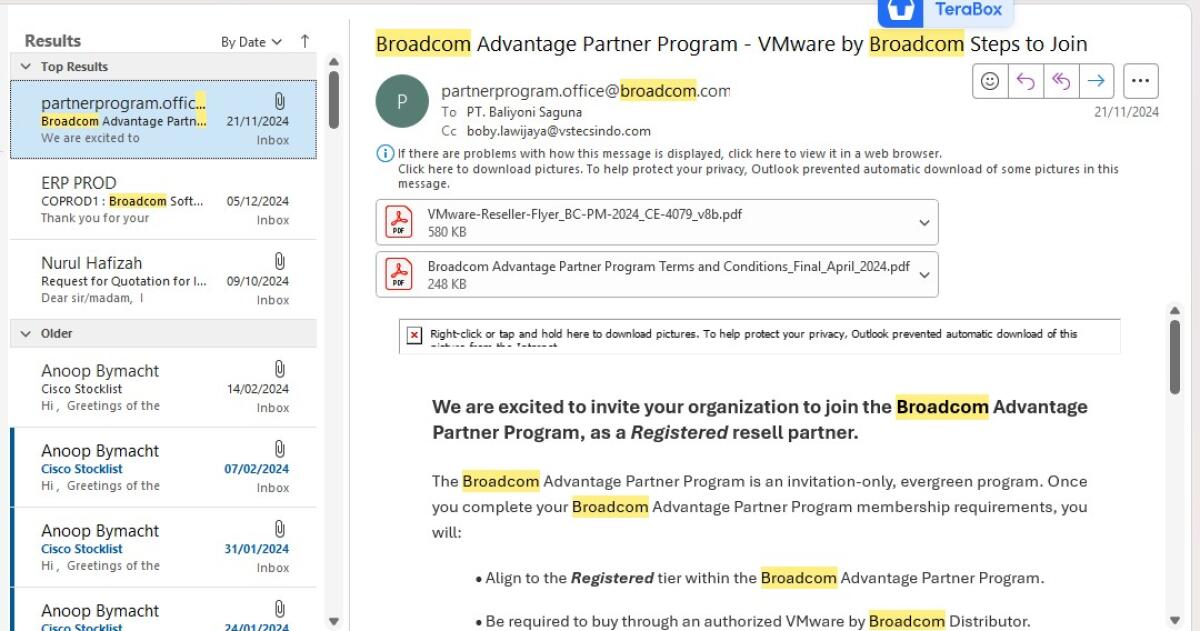This screenshot has height=631, width=1200.
Task: Click the TeraBox floating tab
Action: [x=945, y=11]
